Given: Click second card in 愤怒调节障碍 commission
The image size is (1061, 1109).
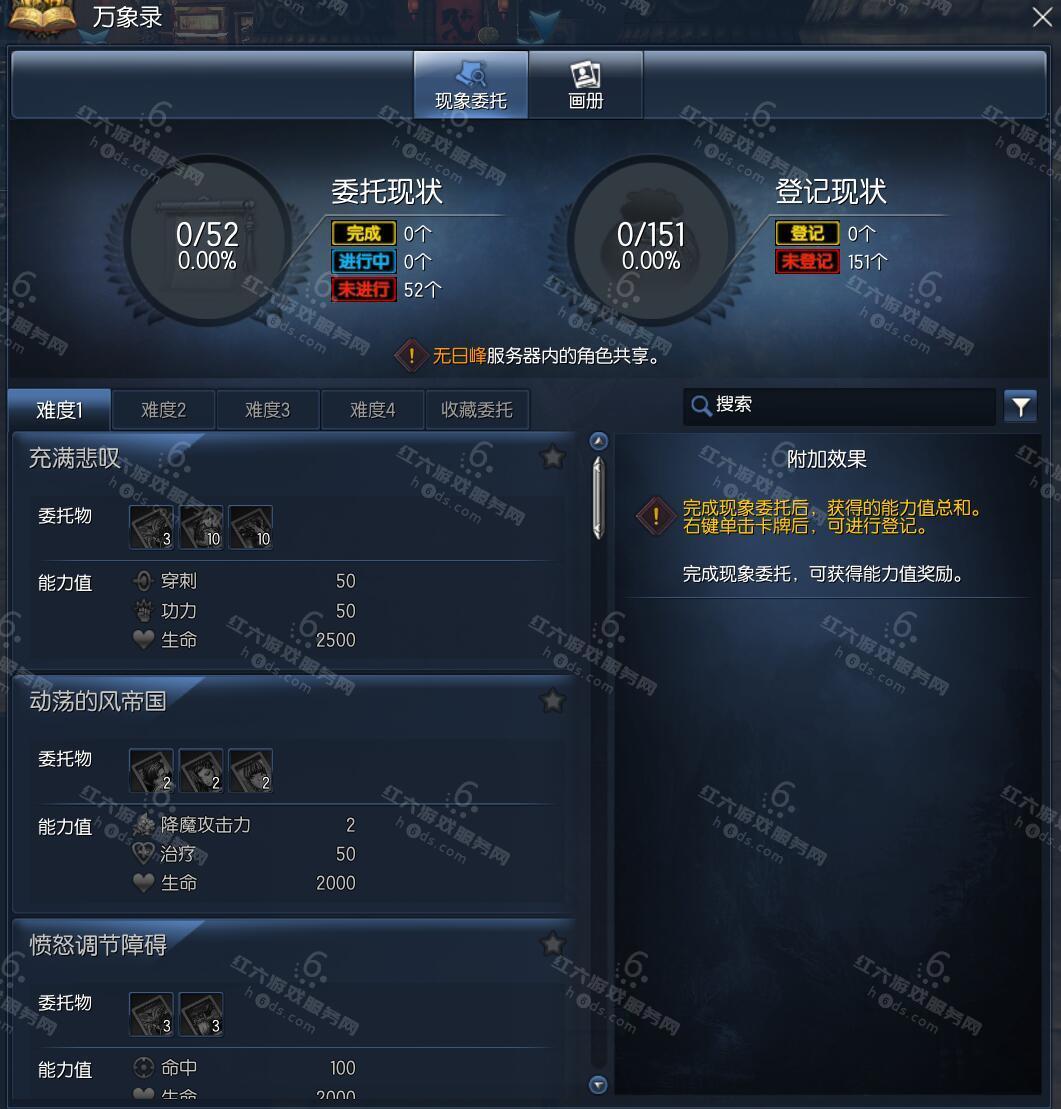Looking at the screenshot, I should pos(201,1014).
